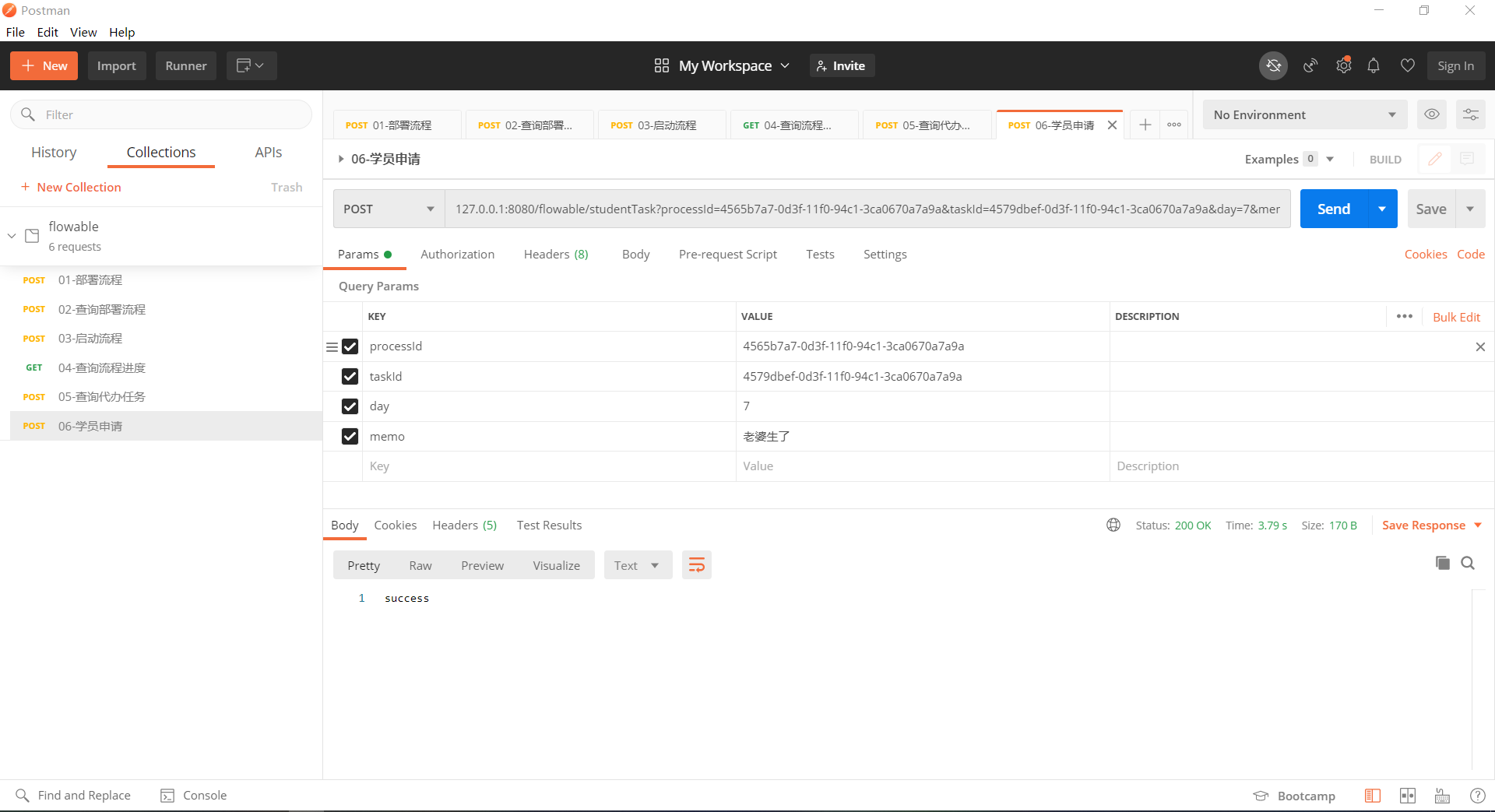The height and width of the screenshot is (812, 1495).
Task: Click the notifications bell icon
Action: tap(1374, 66)
